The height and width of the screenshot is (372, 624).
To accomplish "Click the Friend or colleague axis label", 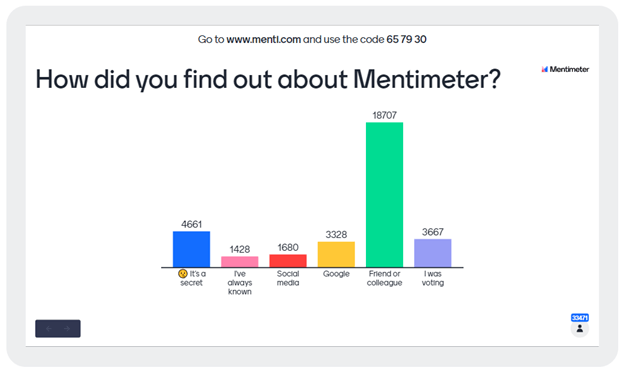I will 384,278.
